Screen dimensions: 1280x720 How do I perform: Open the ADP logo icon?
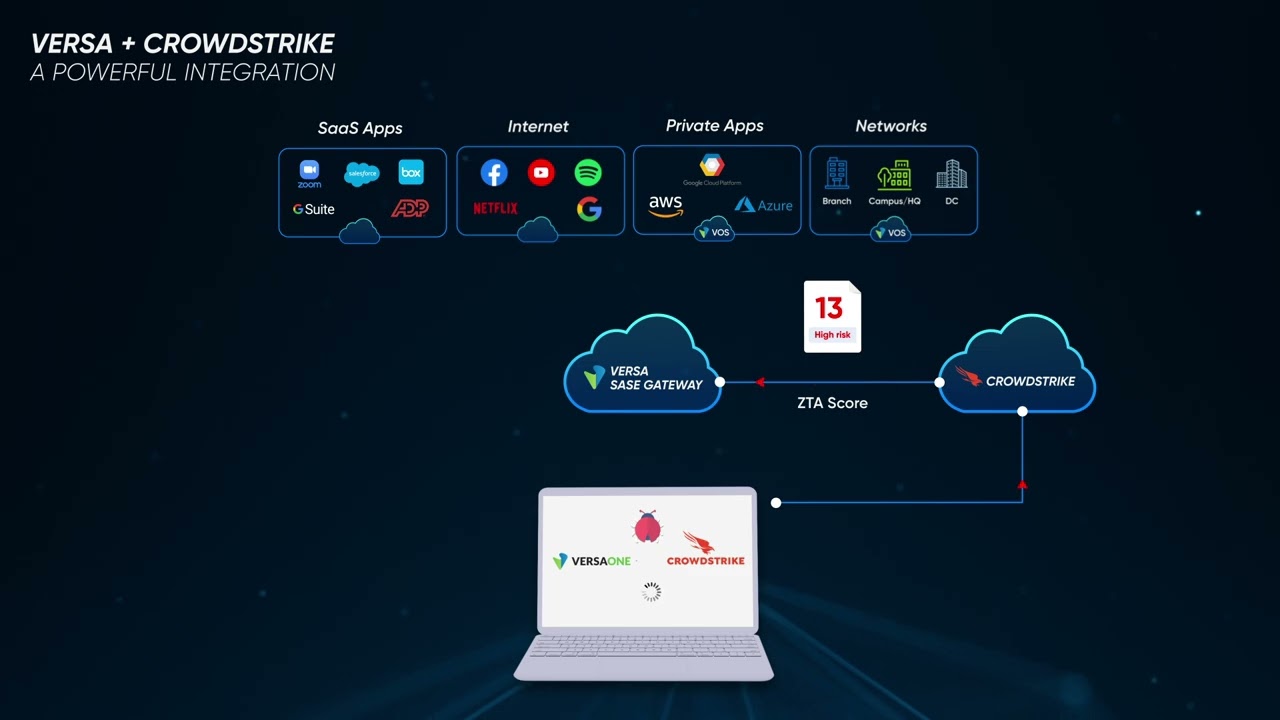click(409, 208)
